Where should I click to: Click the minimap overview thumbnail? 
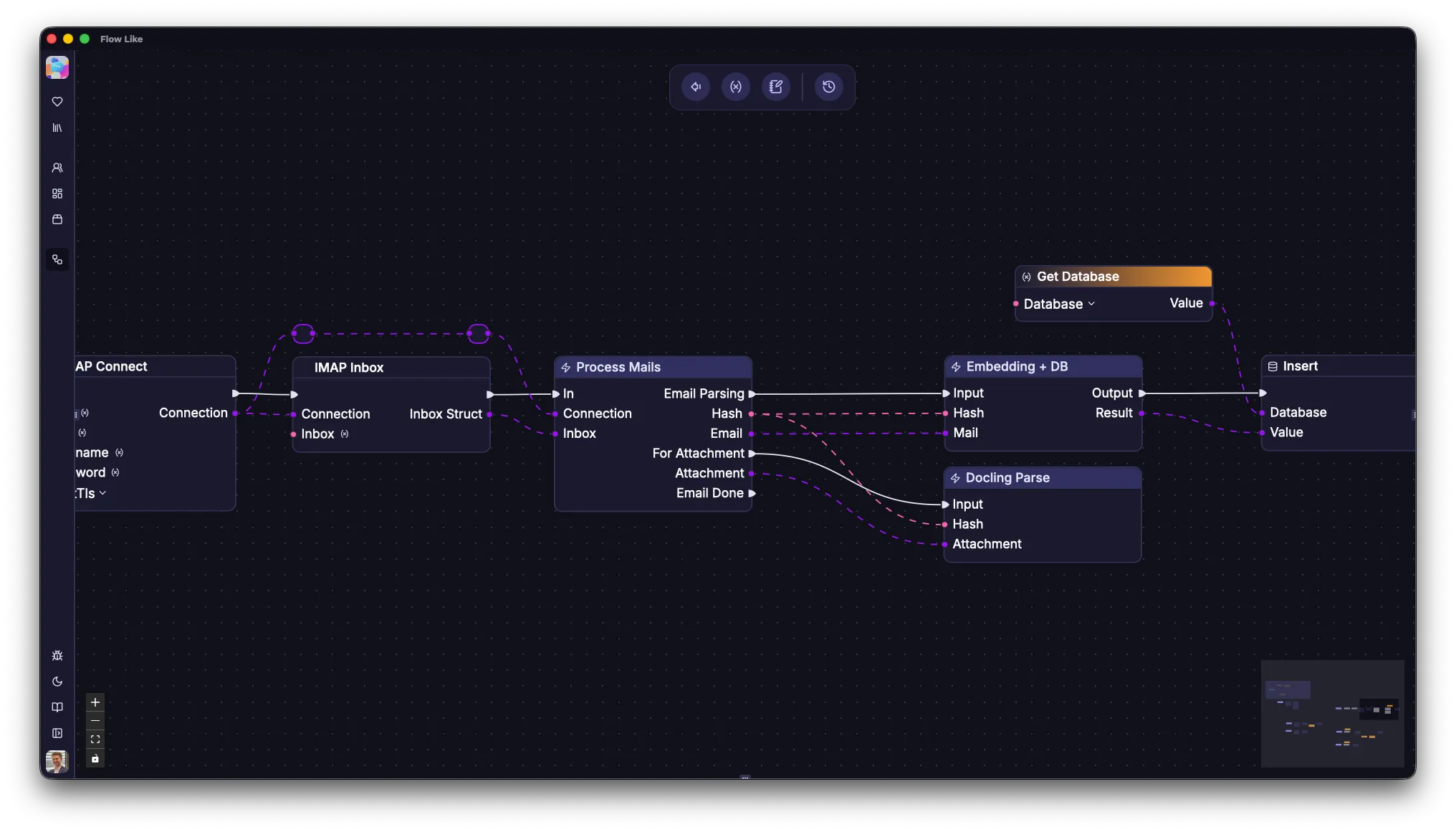(1332, 713)
